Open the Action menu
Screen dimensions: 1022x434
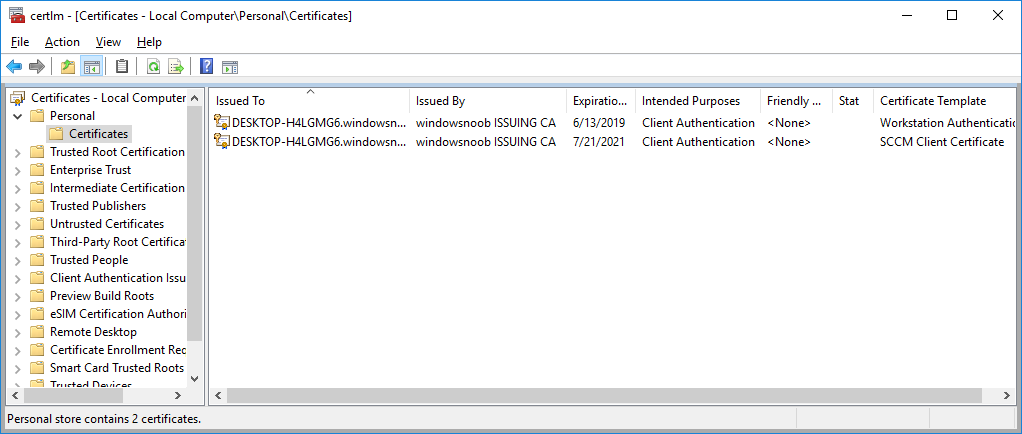pyautogui.click(x=63, y=42)
